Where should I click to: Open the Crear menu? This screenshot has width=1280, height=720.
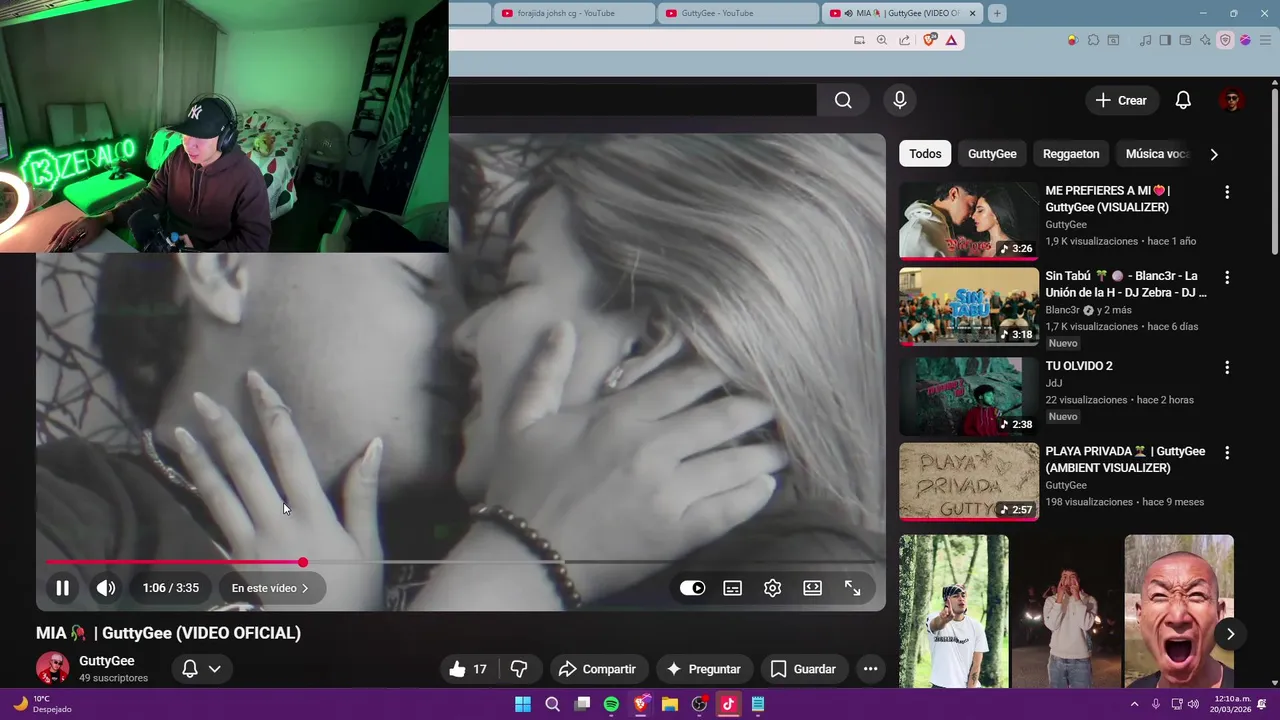click(1121, 100)
